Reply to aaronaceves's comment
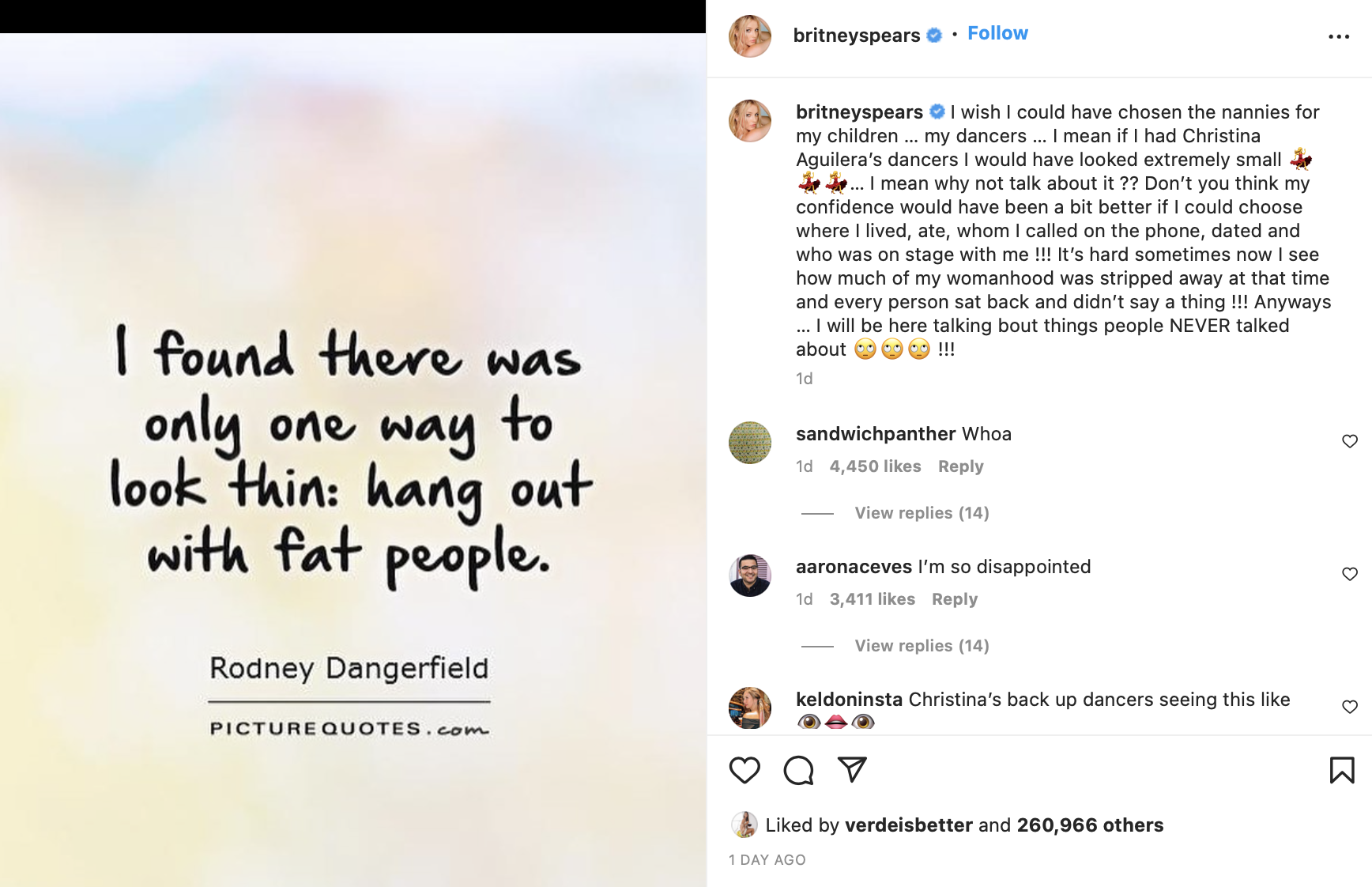Screen dimensions: 1372x887 [954, 599]
